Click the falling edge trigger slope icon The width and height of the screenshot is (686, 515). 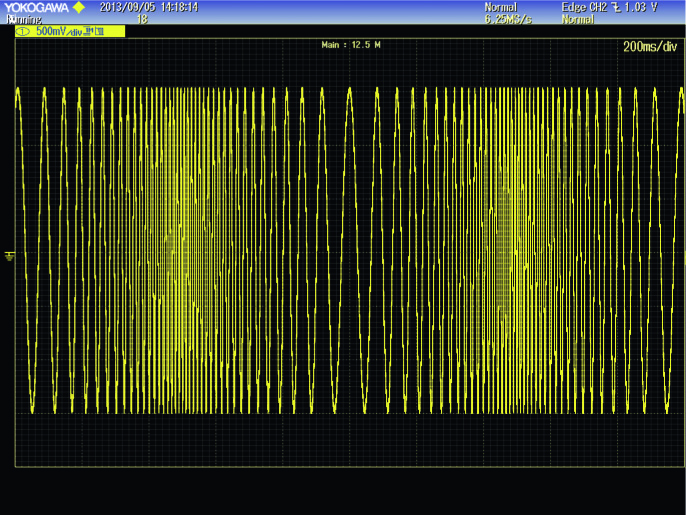click(616, 7)
